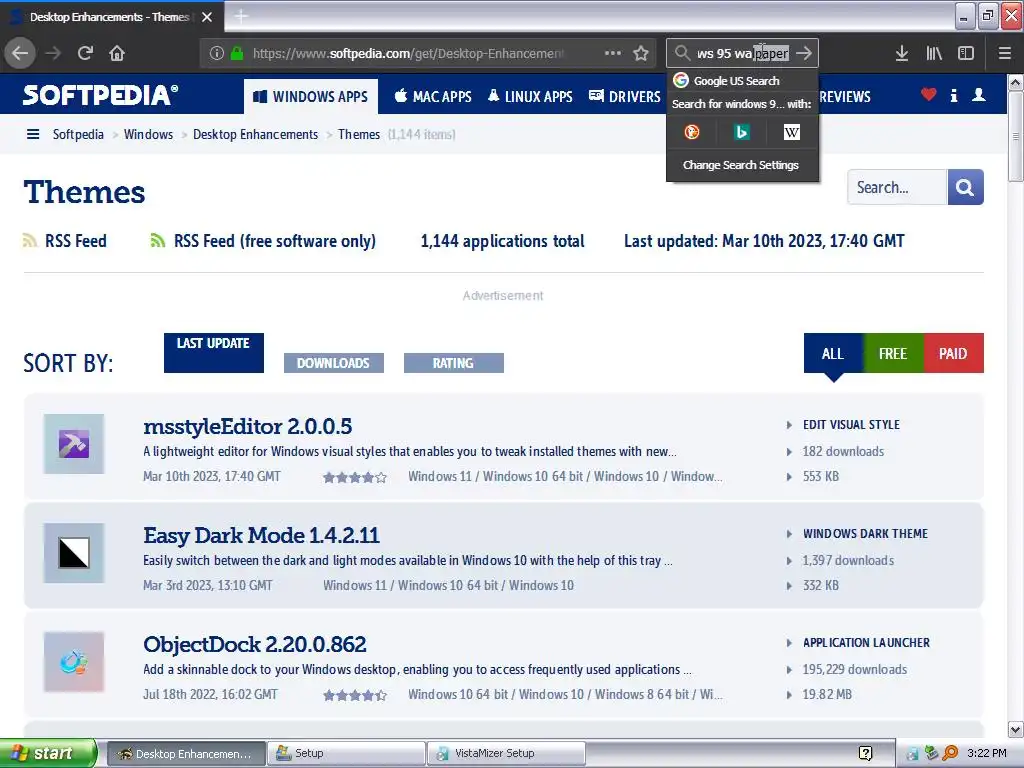Click the red heart favorites icon
The image size is (1024, 768).
(928, 95)
